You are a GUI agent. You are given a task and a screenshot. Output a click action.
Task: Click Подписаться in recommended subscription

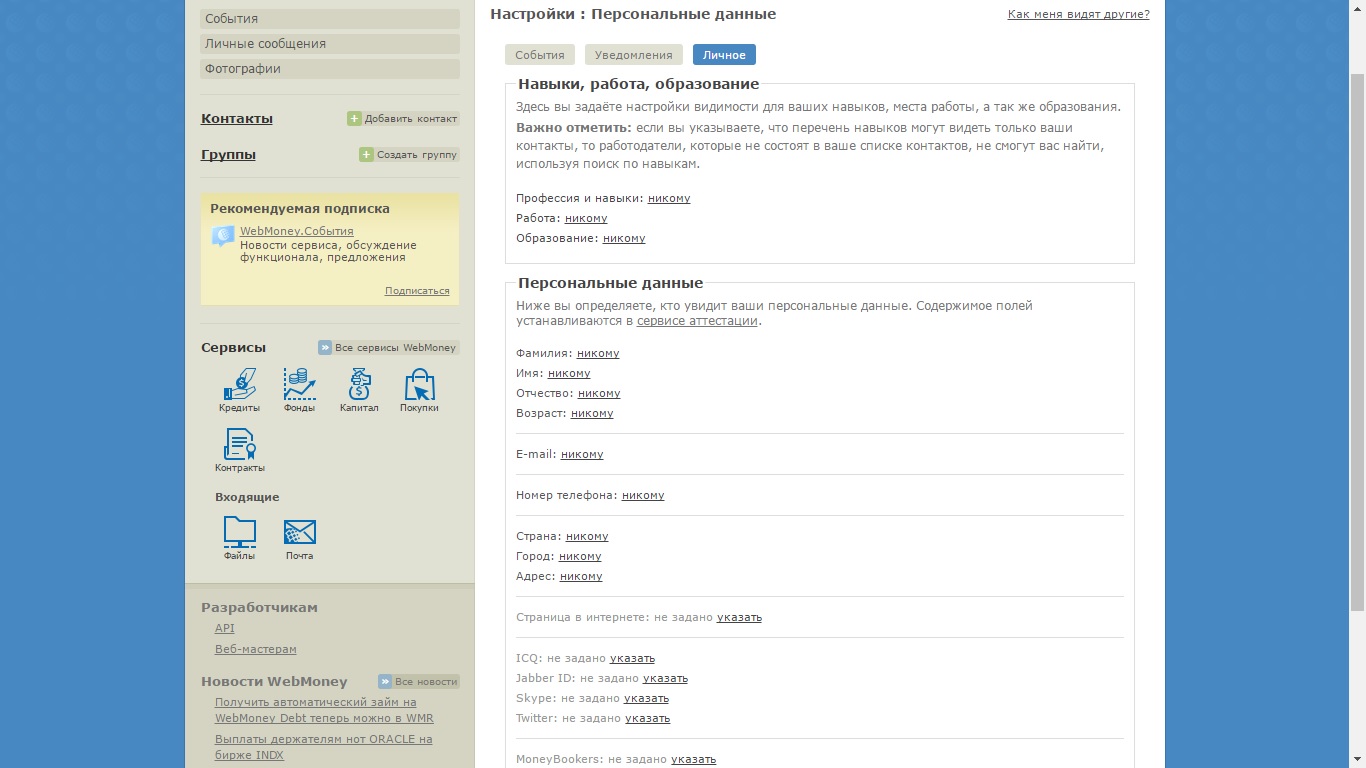pyautogui.click(x=417, y=291)
